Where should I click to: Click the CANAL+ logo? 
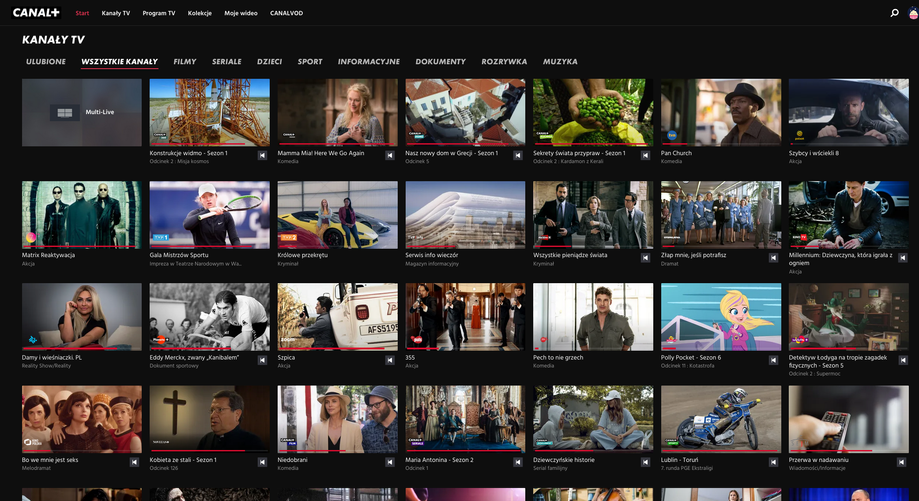pyautogui.click(x=35, y=13)
